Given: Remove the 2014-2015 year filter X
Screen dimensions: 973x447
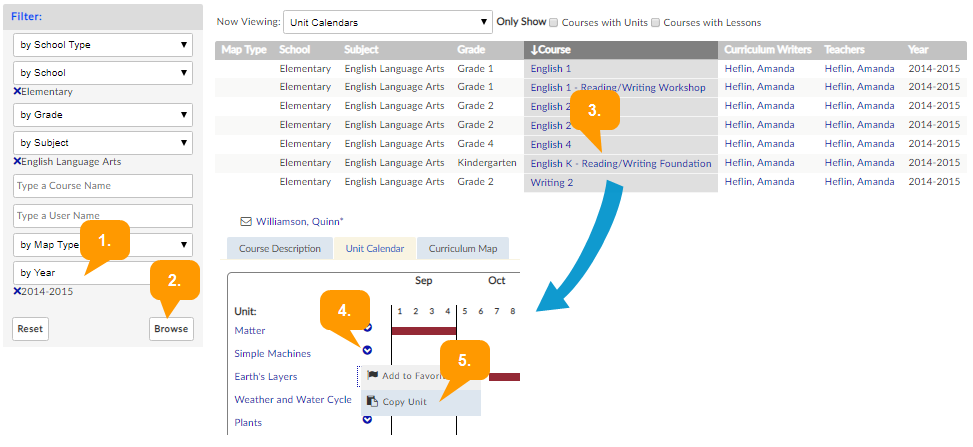Looking at the screenshot, I should pyautogui.click(x=17, y=291).
